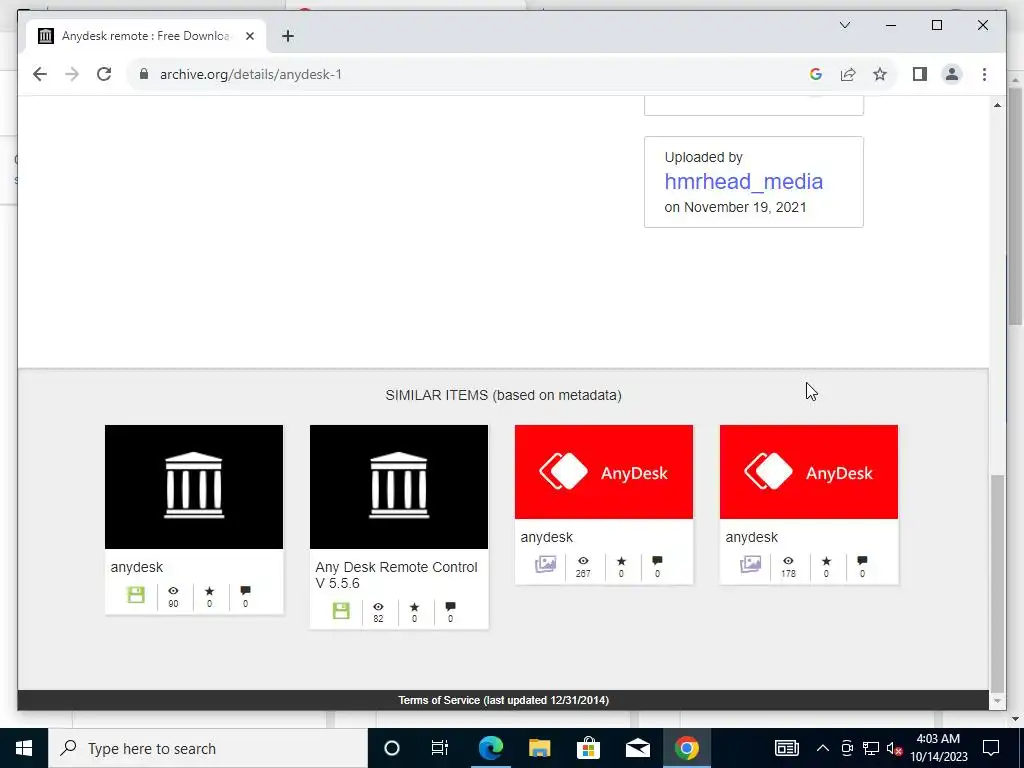Open a new tab with the plus button
The width and height of the screenshot is (1024, 768).
pos(288,36)
